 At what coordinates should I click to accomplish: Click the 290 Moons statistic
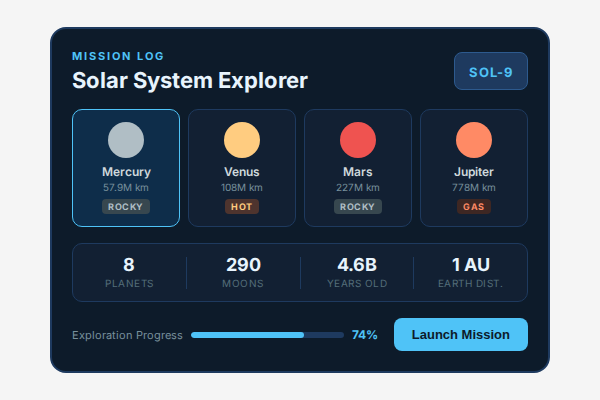(x=243, y=272)
